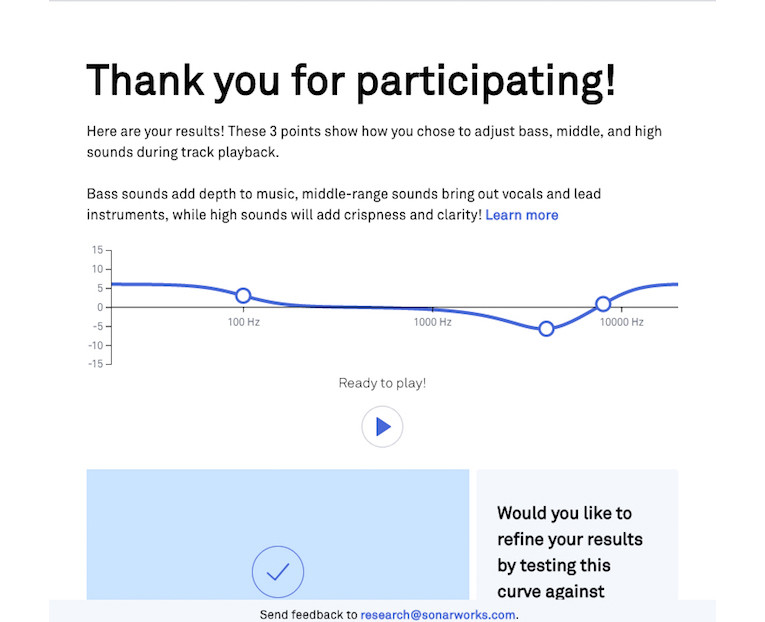Click the blue play button
Screen dimensions: 765x622
click(382, 426)
